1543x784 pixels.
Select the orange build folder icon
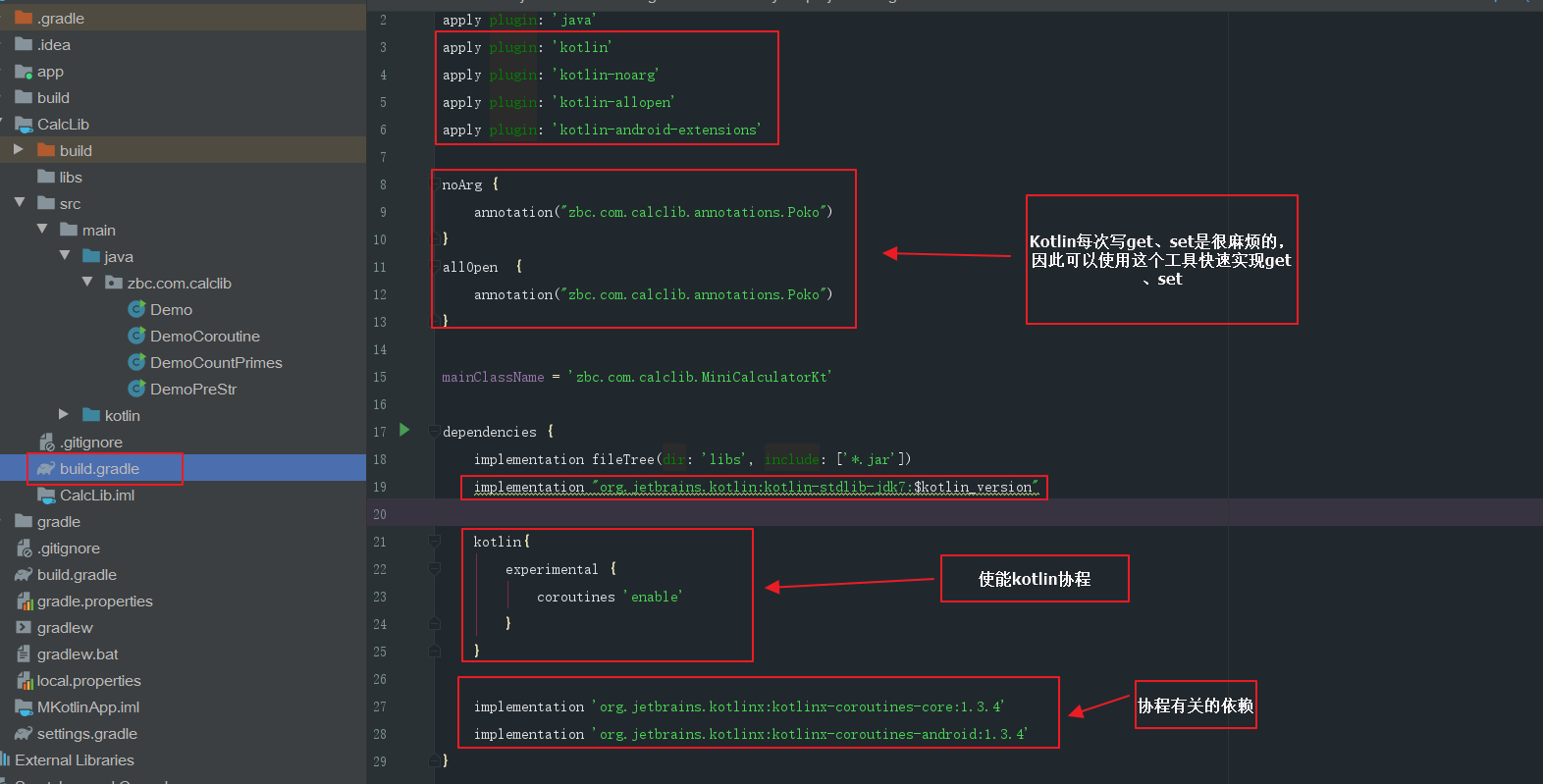46,150
